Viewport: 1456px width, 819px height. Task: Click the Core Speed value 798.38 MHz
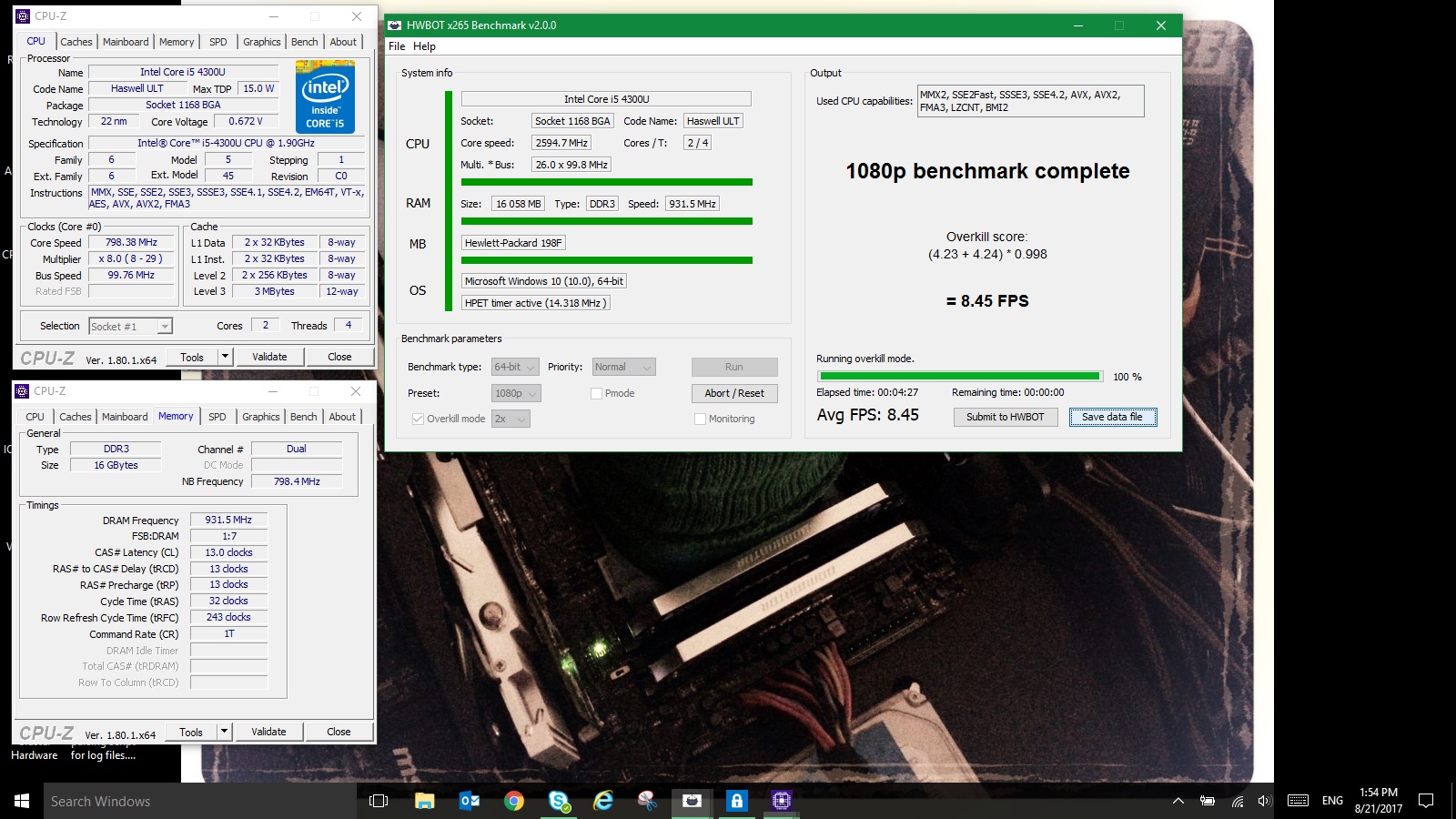pyautogui.click(x=131, y=243)
